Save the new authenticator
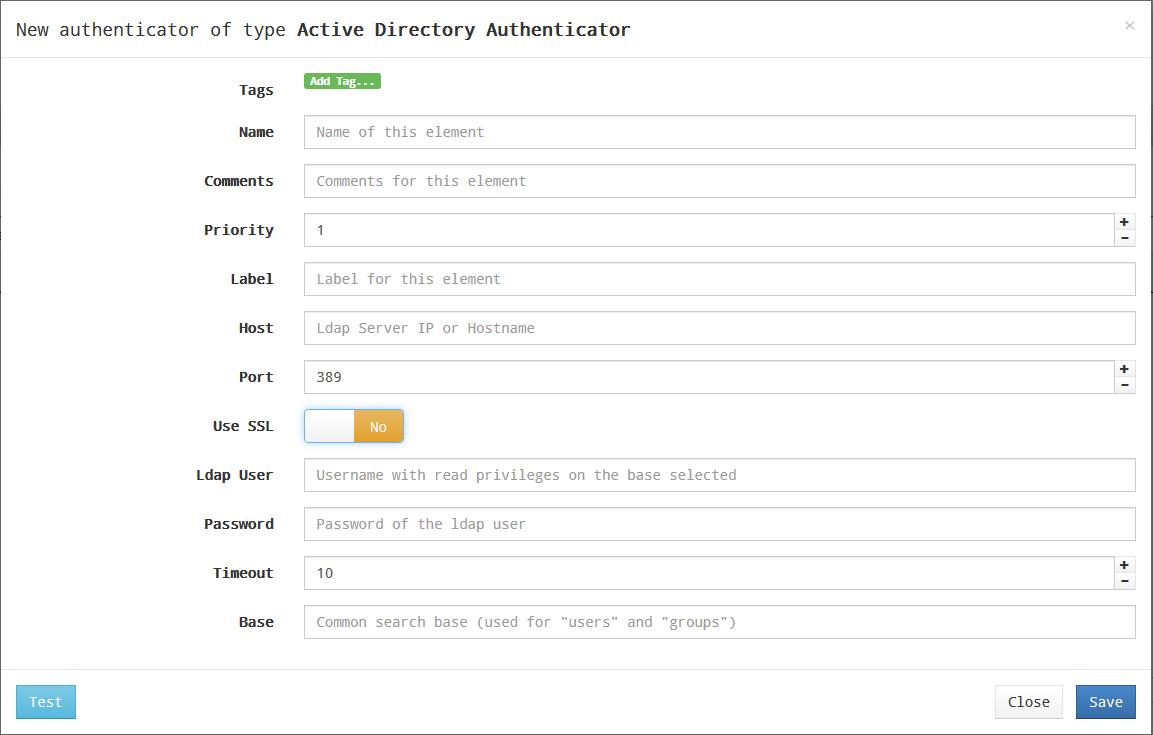This screenshot has height=735, width=1153. point(1105,702)
